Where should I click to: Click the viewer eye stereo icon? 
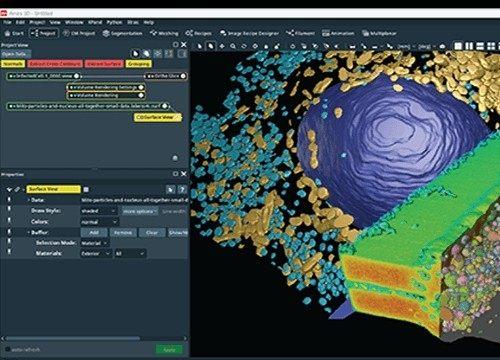pyautogui.click(x=442, y=46)
